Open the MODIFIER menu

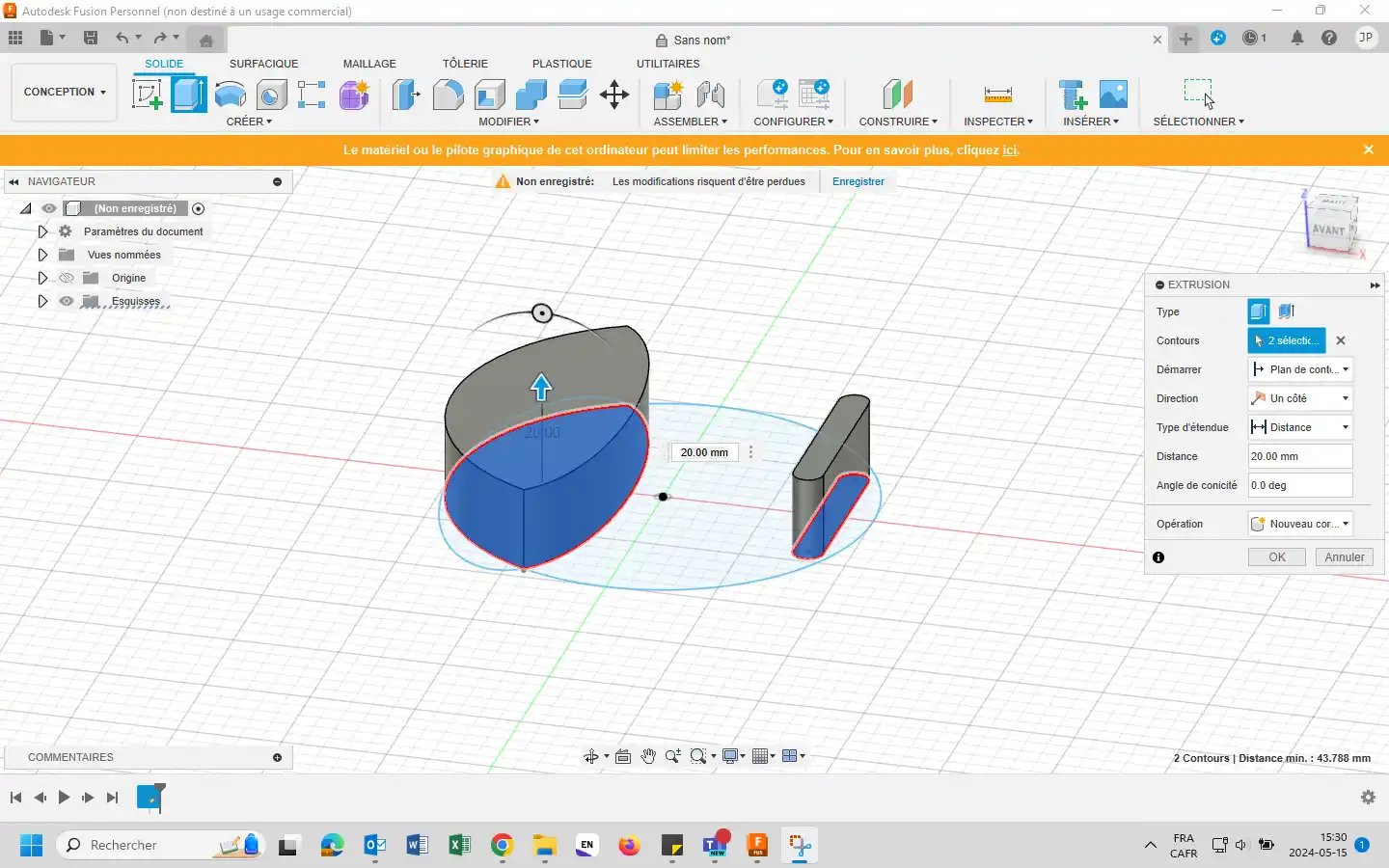point(508,122)
